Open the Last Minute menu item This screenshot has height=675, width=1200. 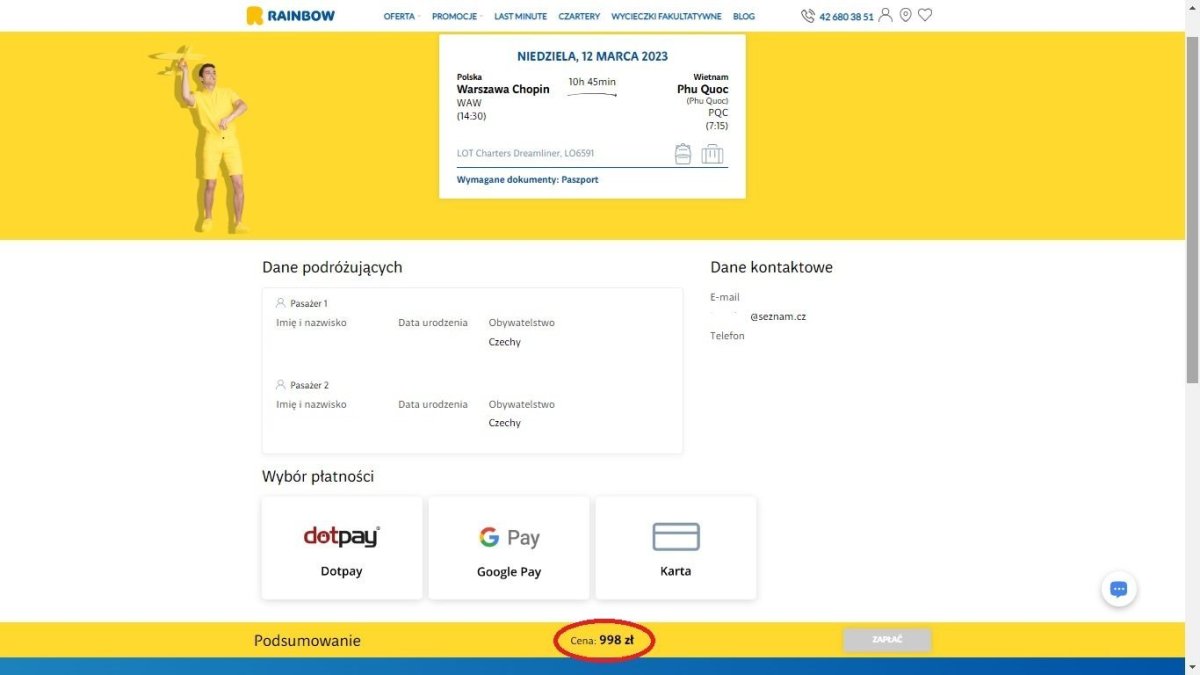(x=520, y=17)
